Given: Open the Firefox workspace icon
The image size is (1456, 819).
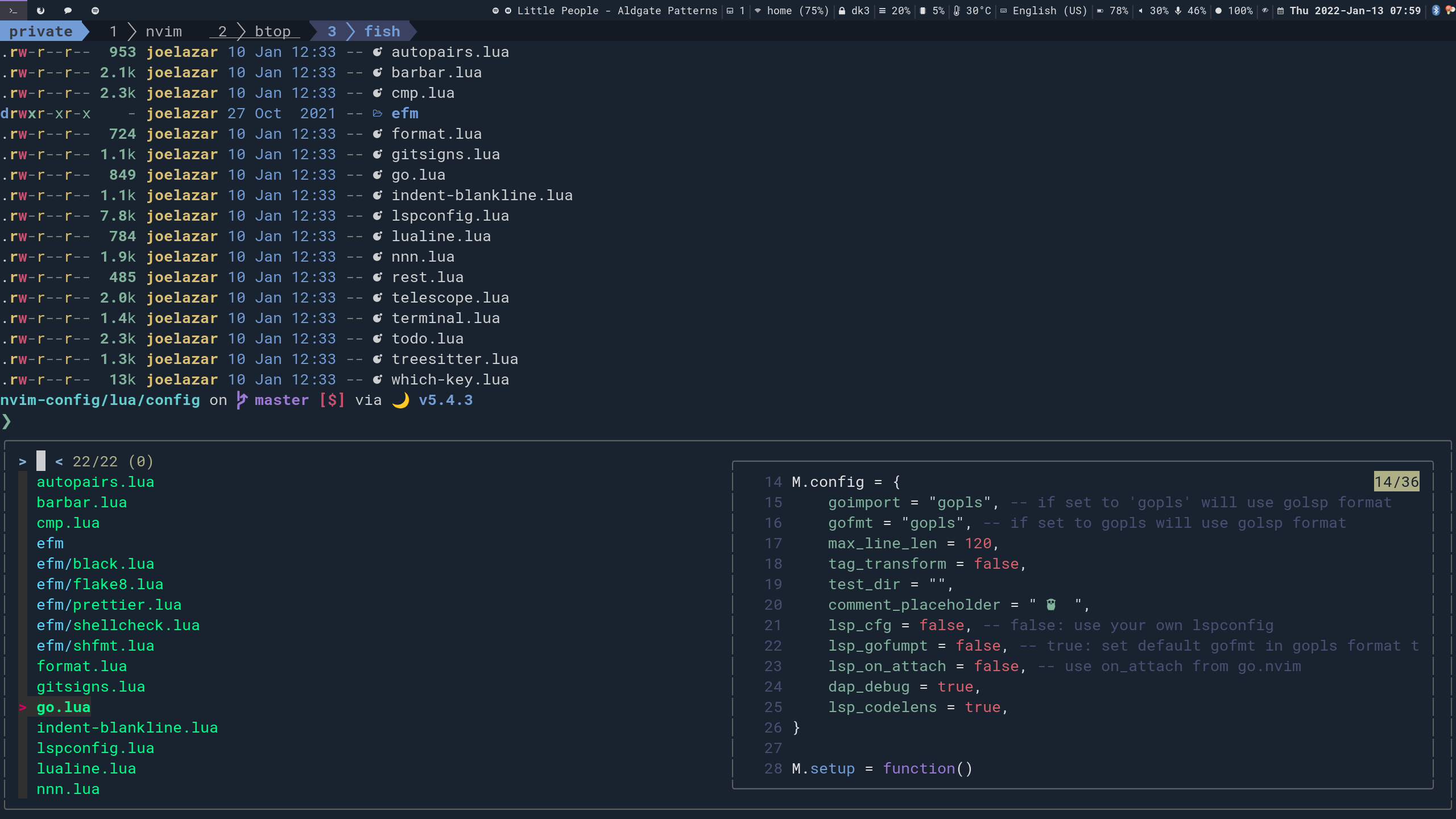Looking at the screenshot, I should pos(40,10).
